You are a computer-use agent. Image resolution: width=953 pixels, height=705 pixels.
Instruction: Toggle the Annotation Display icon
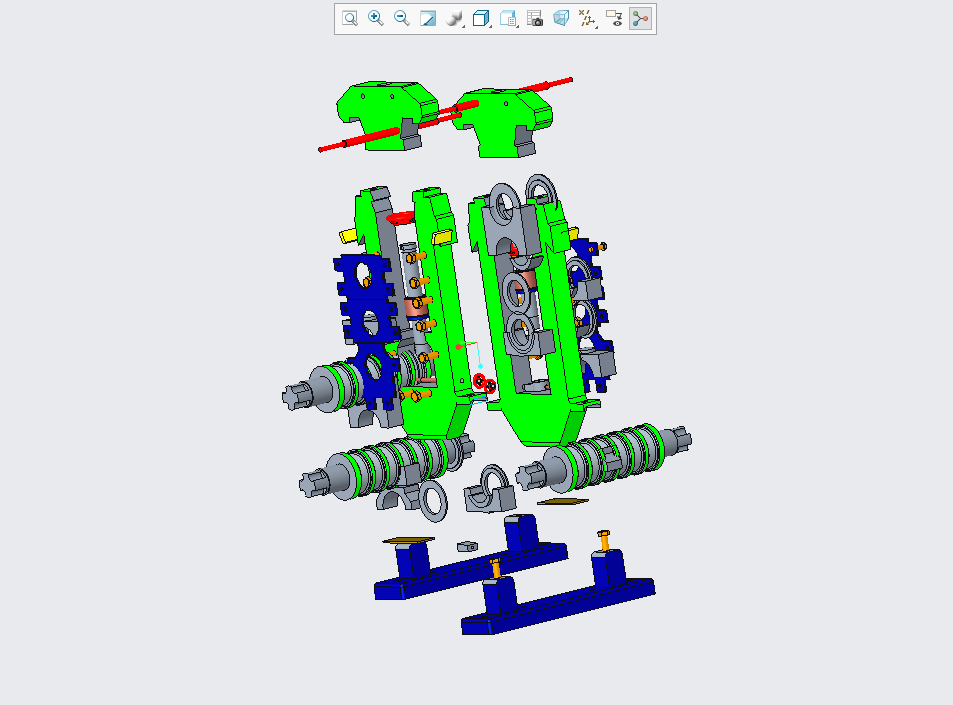(x=614, y=19)
